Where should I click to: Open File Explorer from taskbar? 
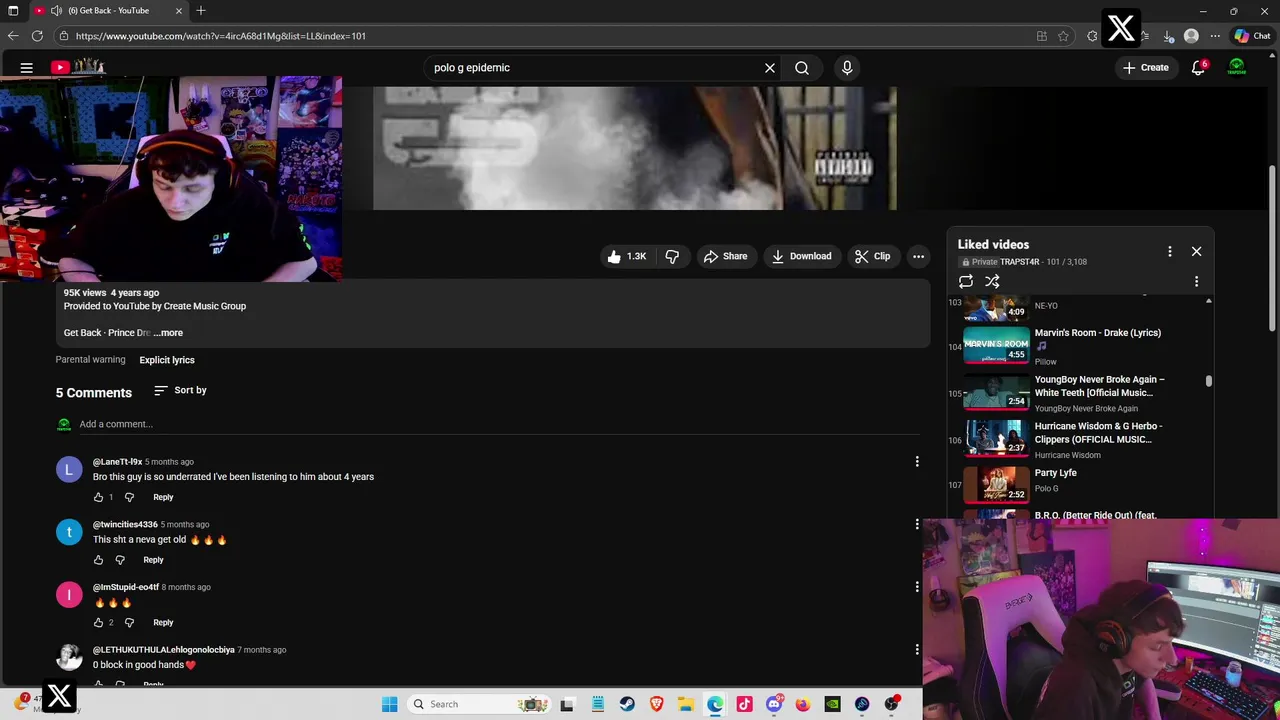685,704
